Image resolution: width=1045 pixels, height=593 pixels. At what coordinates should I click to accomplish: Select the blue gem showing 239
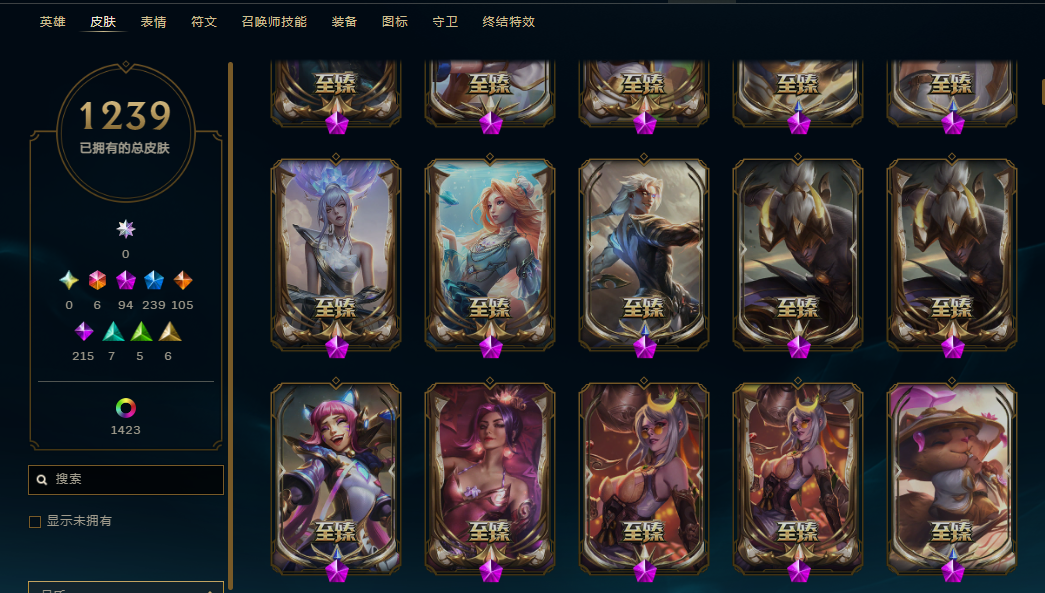[x=154, y=281]
